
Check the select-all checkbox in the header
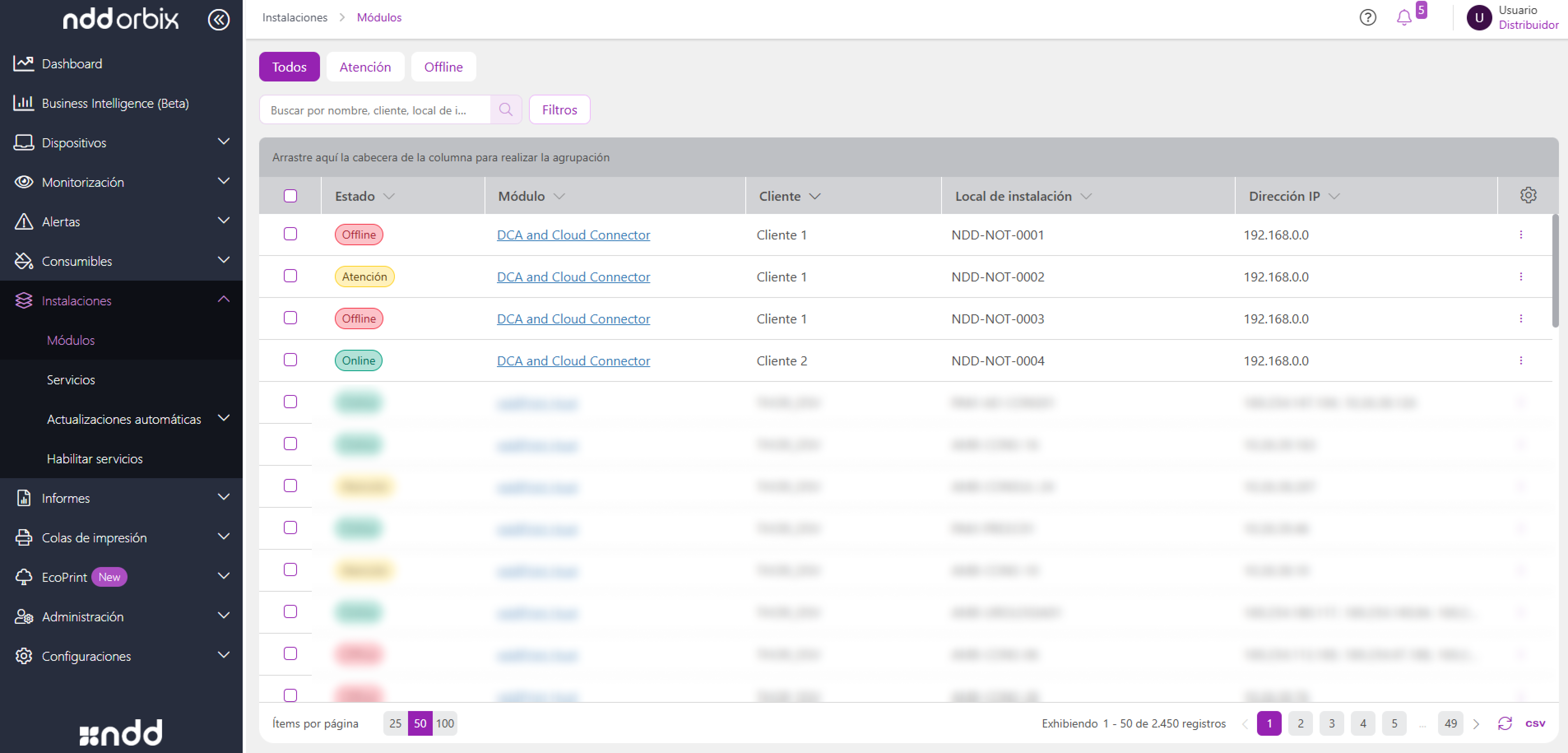(x=290, y=196)
